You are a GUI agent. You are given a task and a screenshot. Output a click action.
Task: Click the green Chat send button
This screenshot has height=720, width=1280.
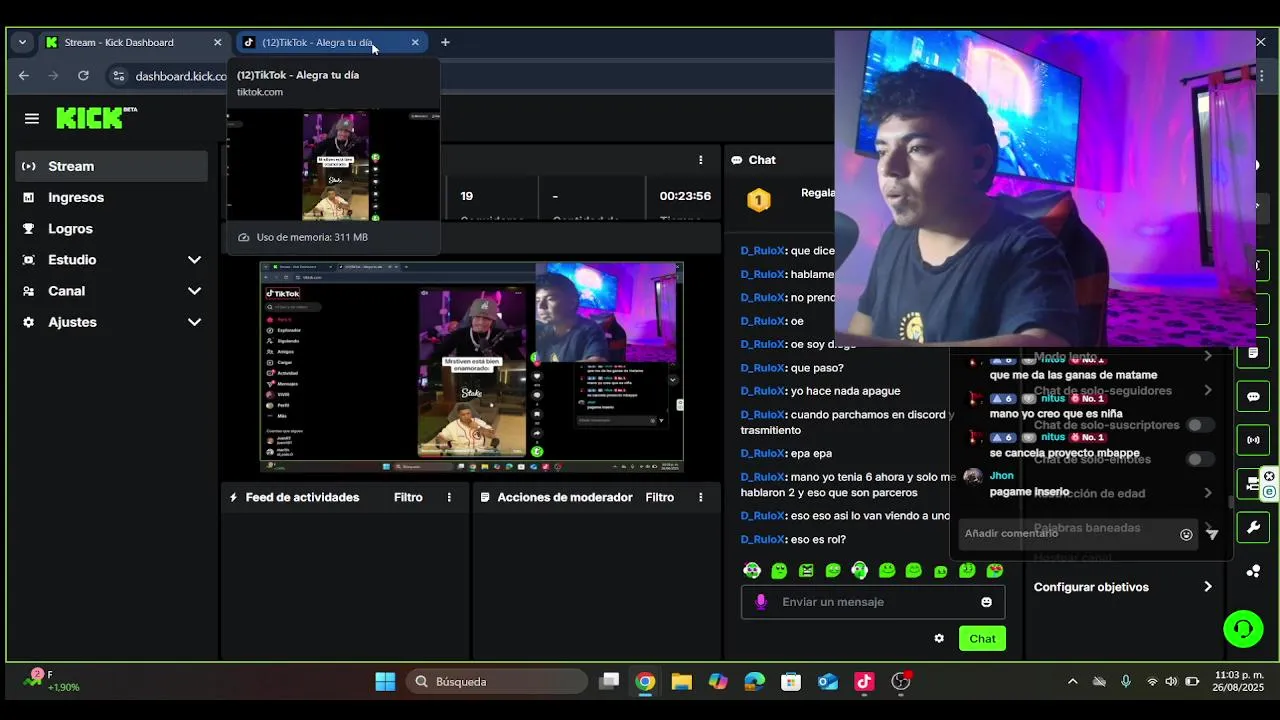pos(982,638)
